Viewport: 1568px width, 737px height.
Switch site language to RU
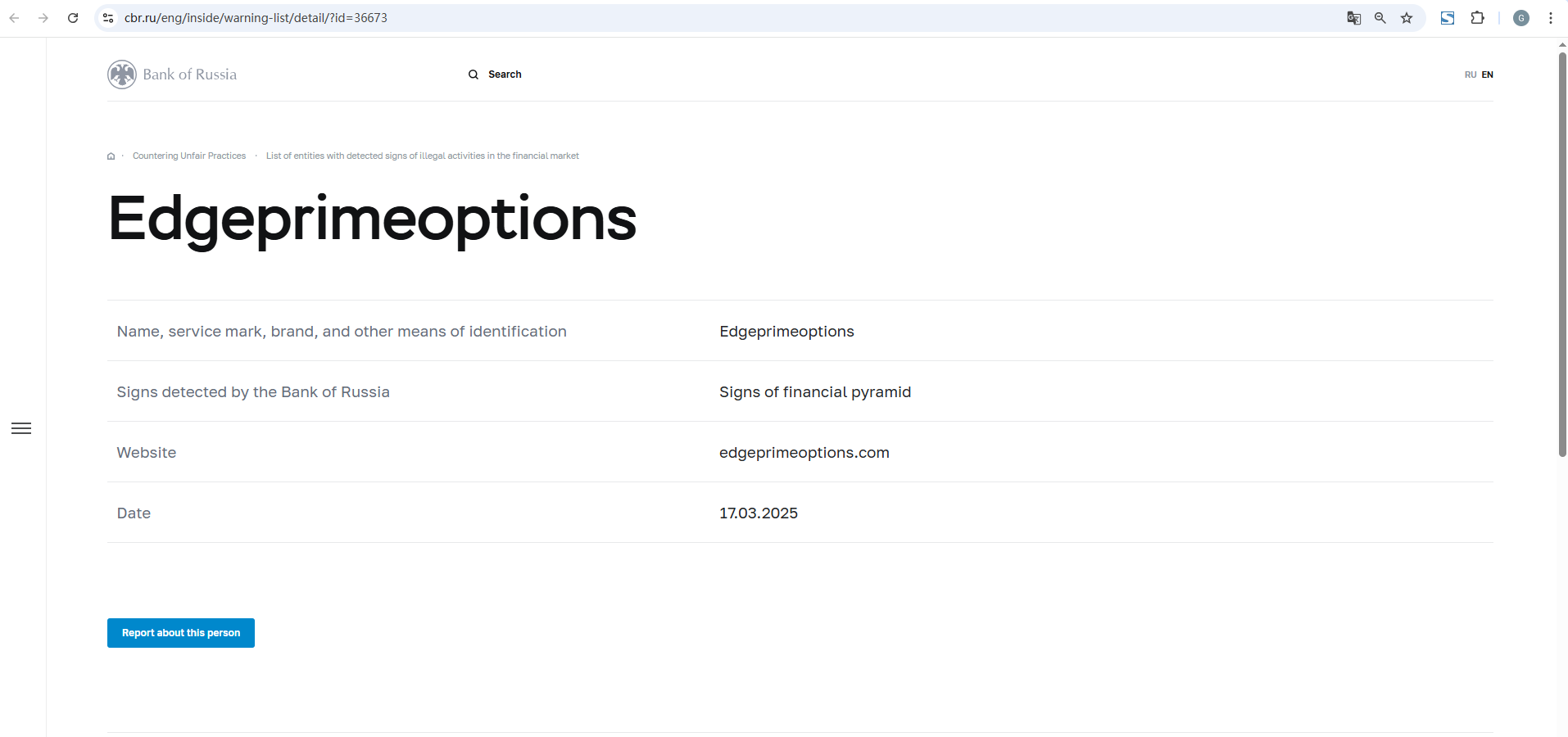coord(1471,75)
